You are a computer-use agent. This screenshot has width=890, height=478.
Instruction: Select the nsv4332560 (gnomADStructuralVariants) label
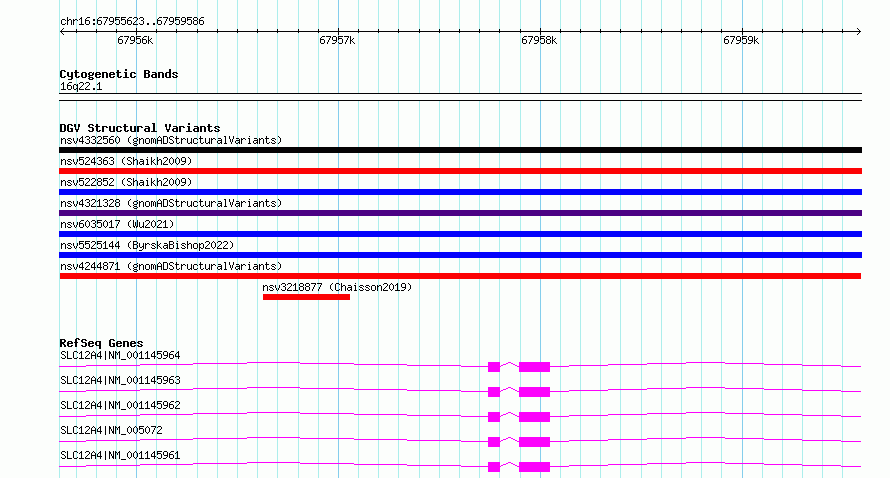click(x=171, y=140)
